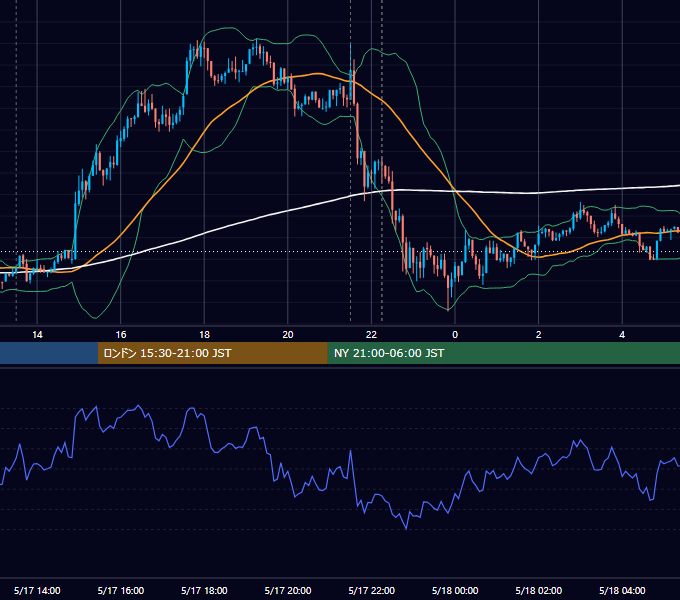Click the 5/18 04:00 timestamp label

point(622,590)
